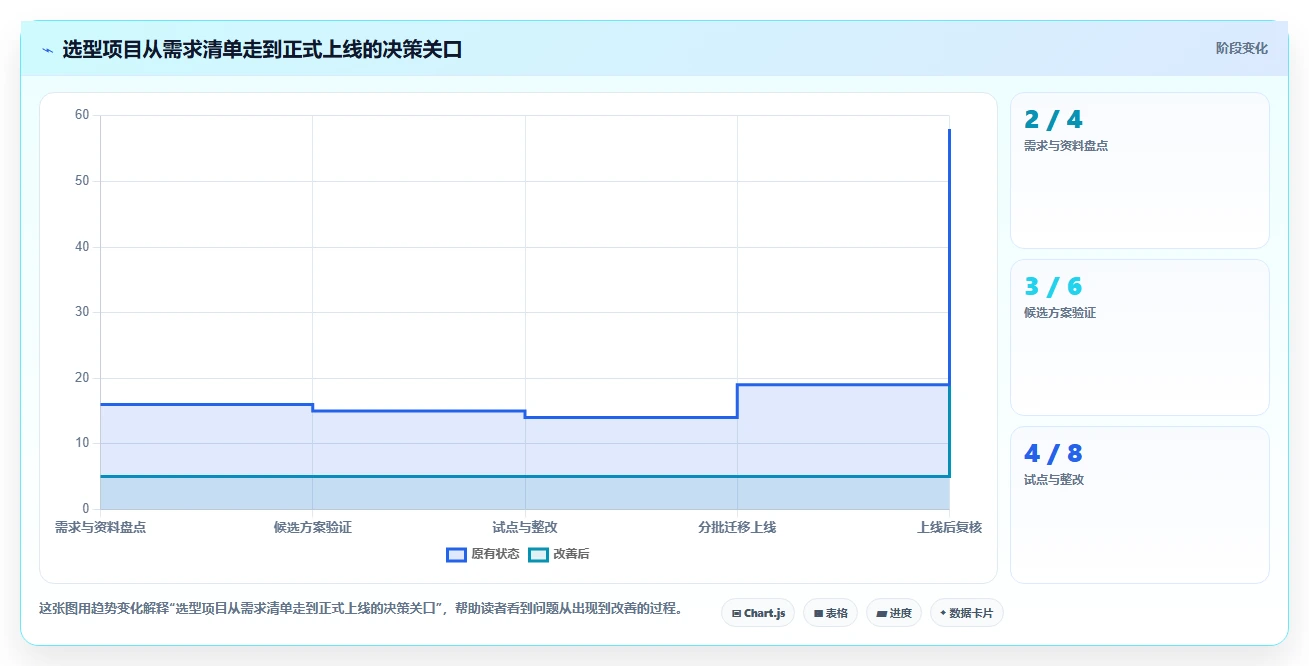The height and width of the screenshot is (666, 1309).
Task: Click the icon in 进度 tag
Action: coord(881,613)
